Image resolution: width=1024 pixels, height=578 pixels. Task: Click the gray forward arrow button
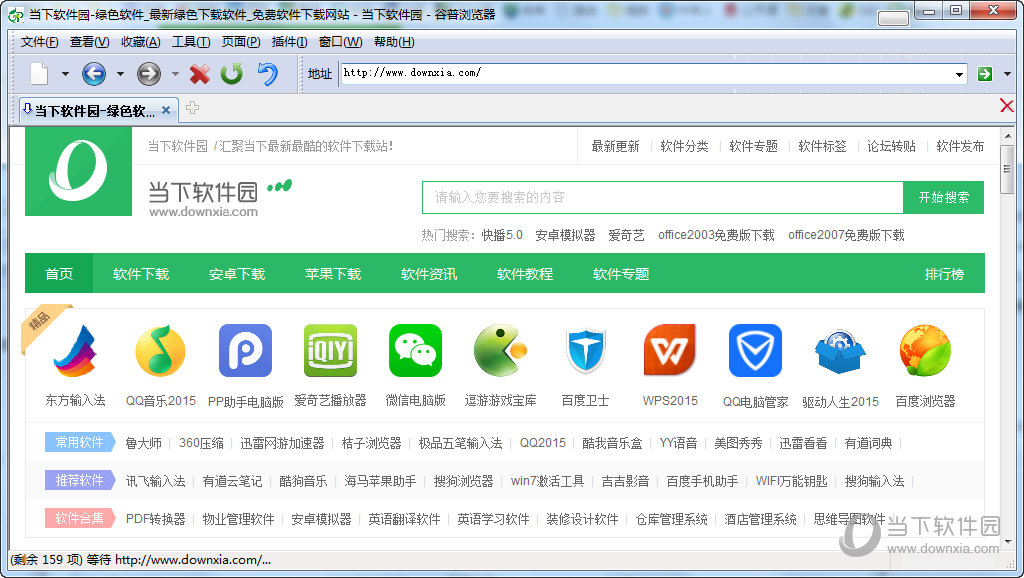point(149,73)
